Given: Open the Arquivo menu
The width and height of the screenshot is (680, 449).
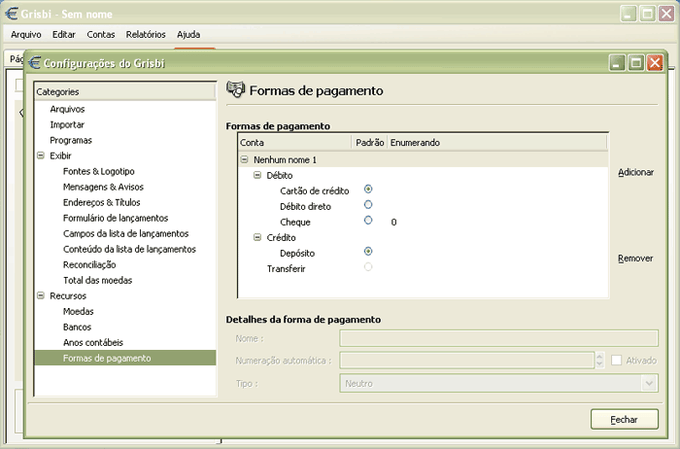Looking at the screenshot, I should (x=26, y=35).
